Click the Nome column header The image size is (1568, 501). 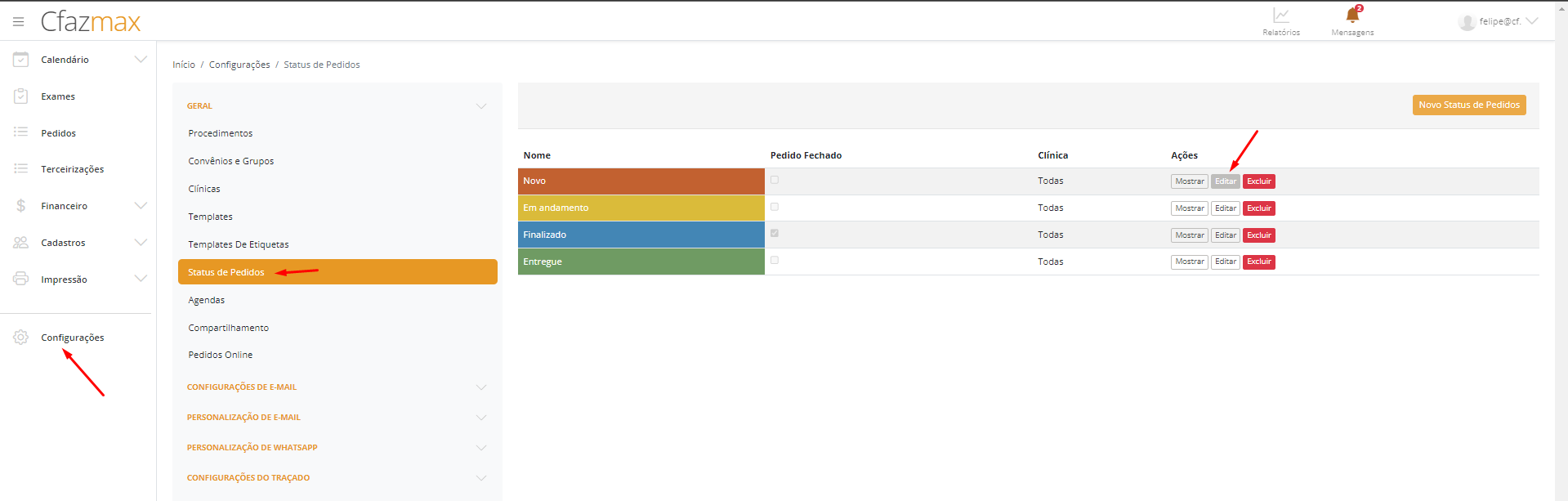point(537,155)
